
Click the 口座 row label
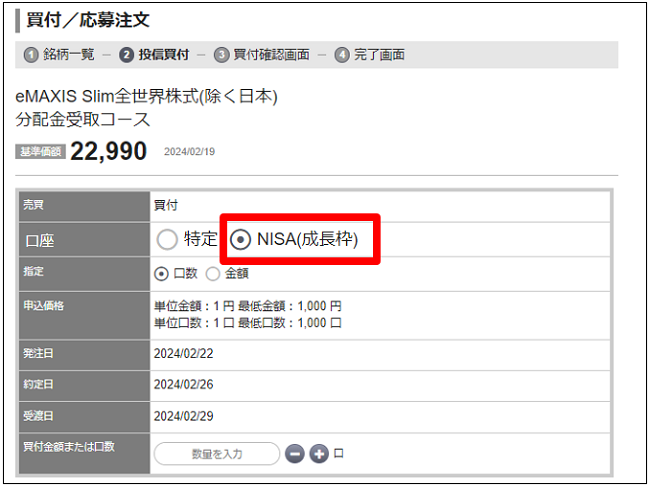pos(40,241)
